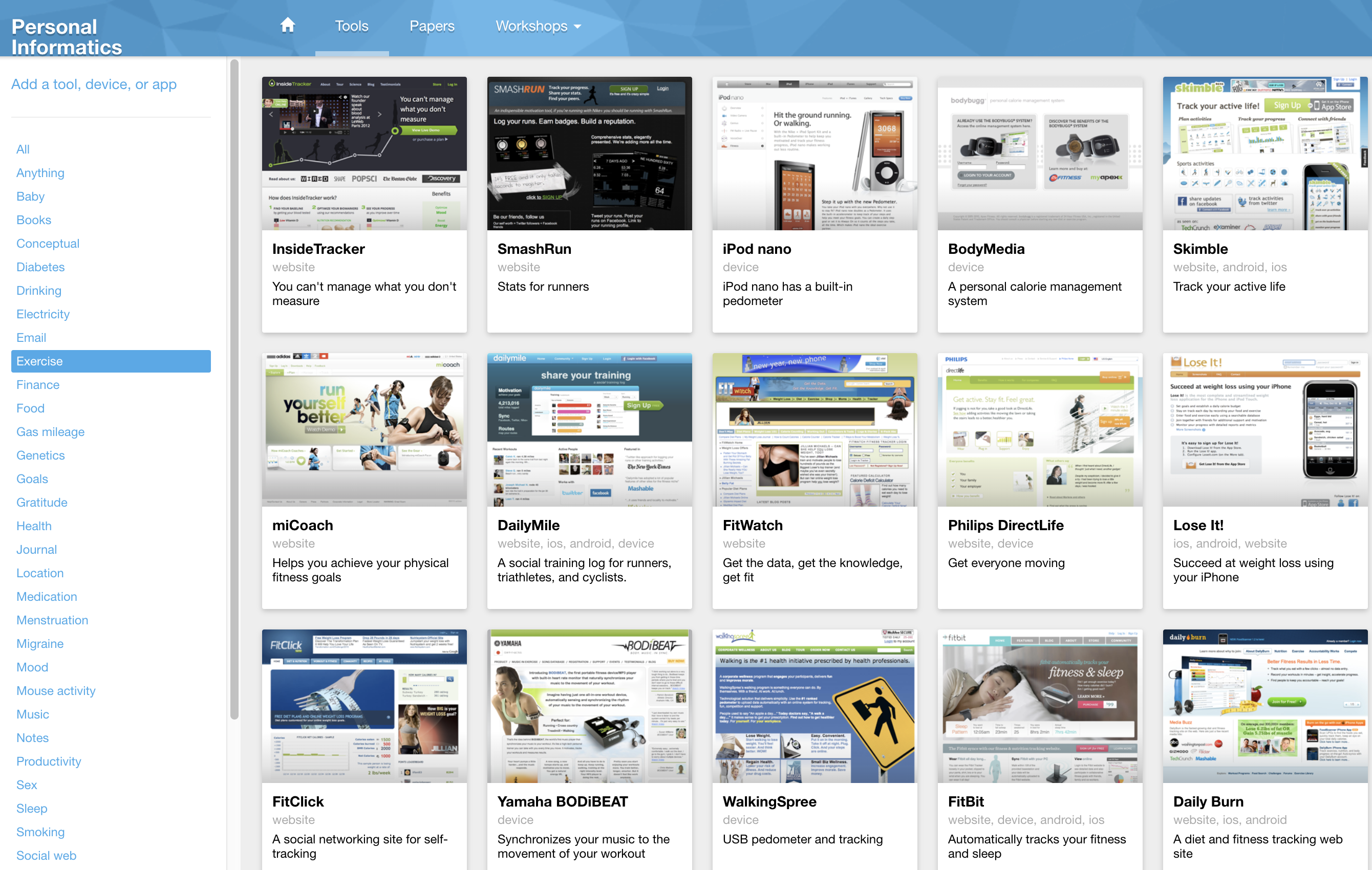Open the Skimble screenshot thumbnail
Viewport: 1372px width, 870px height.
point(1265,154)
